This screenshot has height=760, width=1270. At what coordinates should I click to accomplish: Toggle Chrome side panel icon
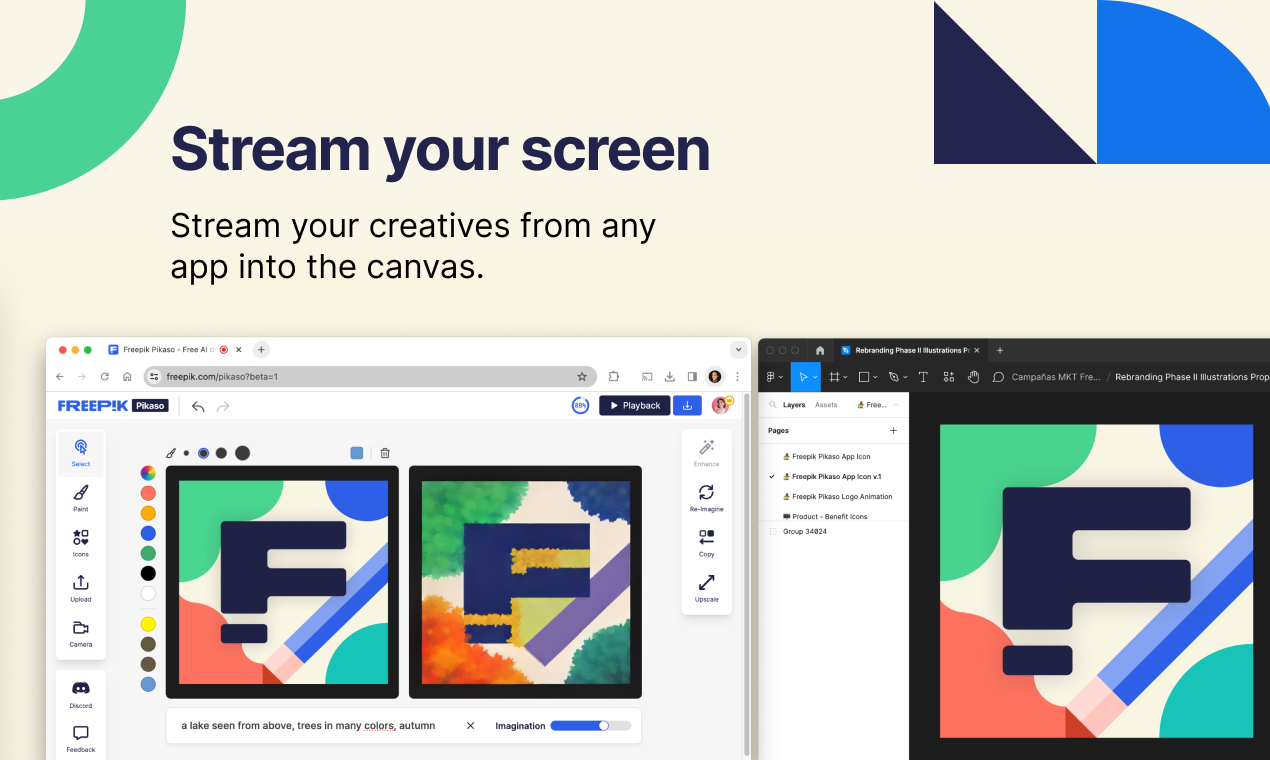692,376
